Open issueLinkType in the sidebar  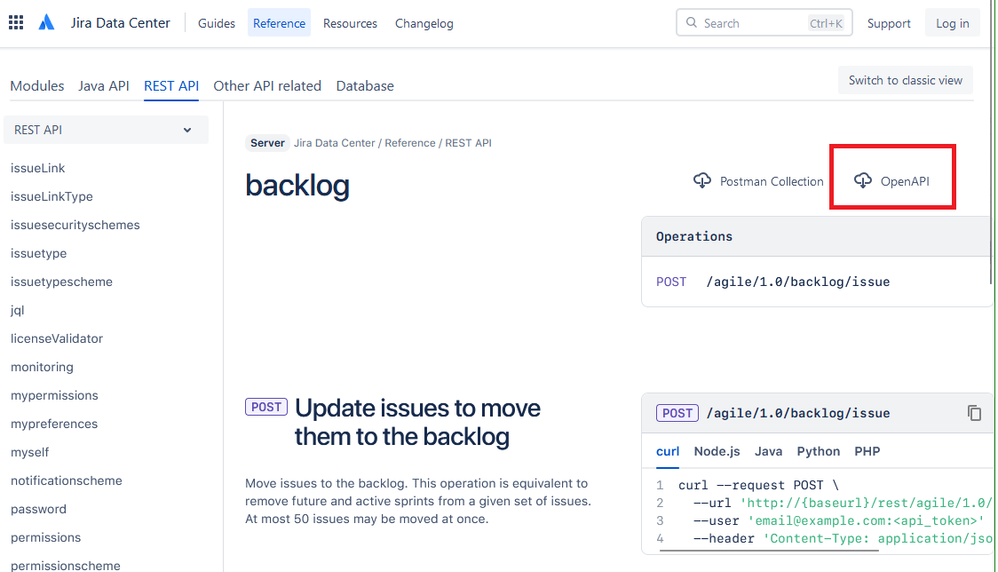tap(52, 197)
